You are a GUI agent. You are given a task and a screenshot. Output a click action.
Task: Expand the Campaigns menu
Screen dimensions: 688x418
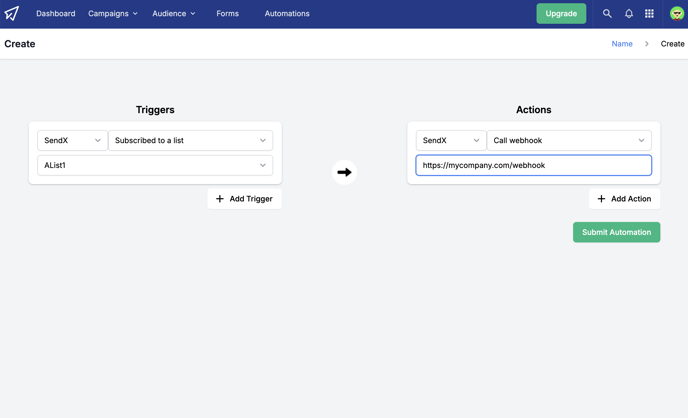[113, 14]
